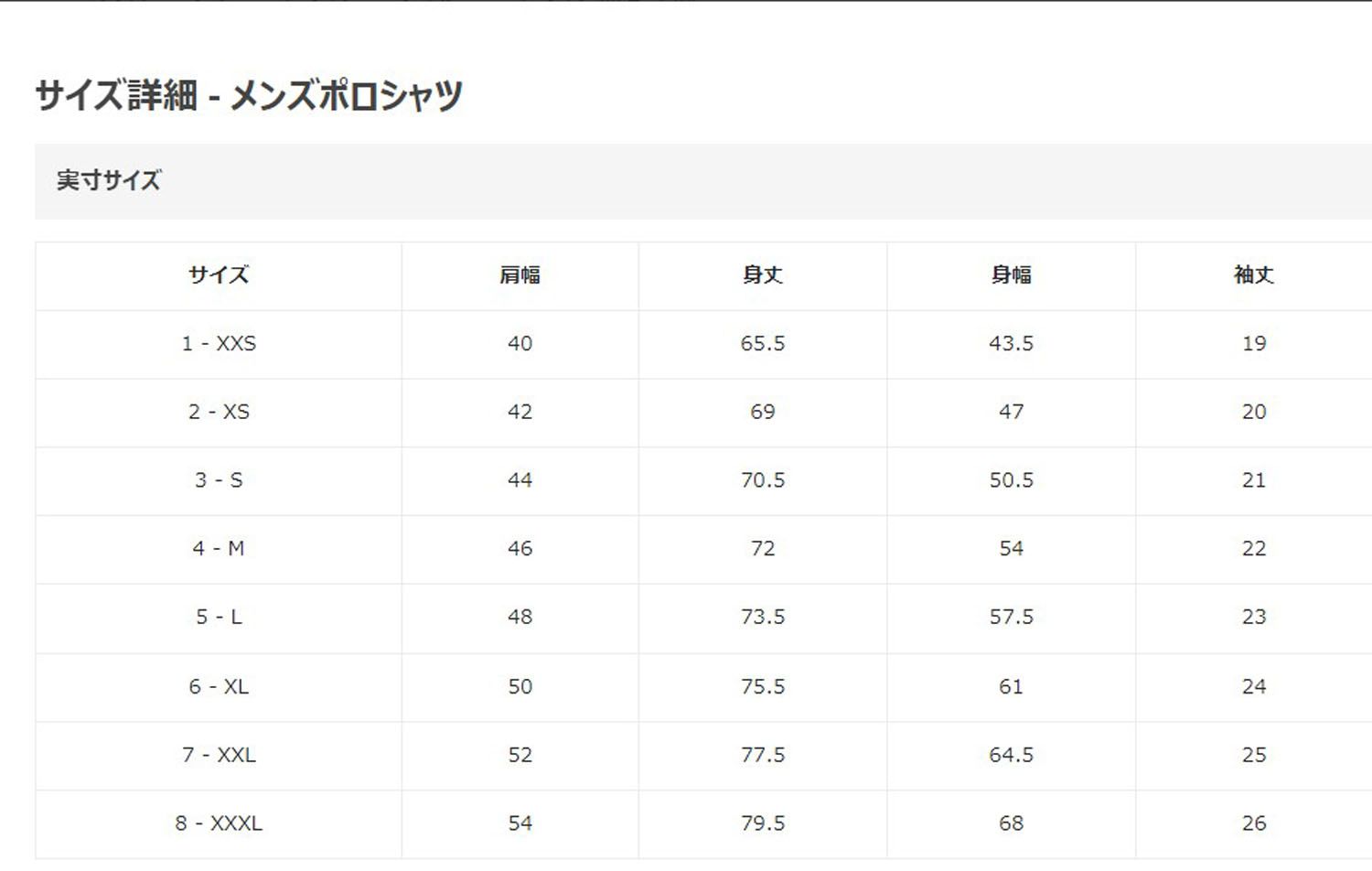This screenshot has height=871, width=1372.
Task: Click shoulder width 46 in M row
Action: pyautogui.click(x=520, y=549)
